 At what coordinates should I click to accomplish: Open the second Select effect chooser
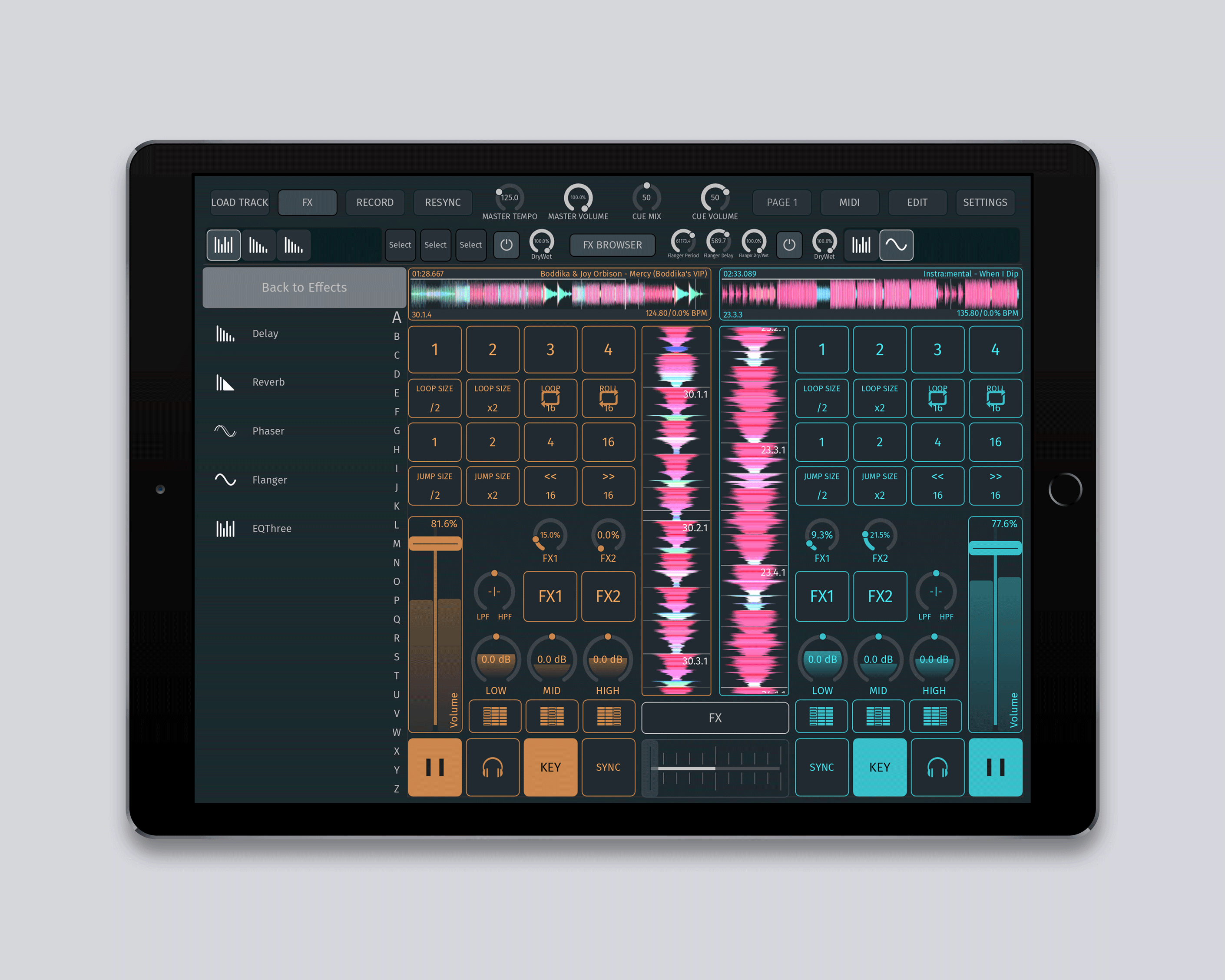click(x=435, y=245)
